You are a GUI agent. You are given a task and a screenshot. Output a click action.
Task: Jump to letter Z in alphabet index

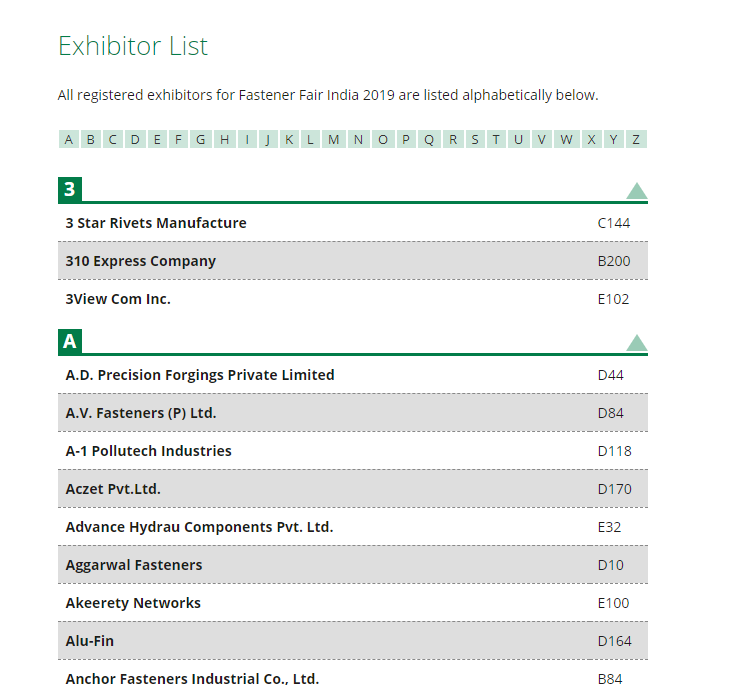pyautogui.click(x=636, y=139)
